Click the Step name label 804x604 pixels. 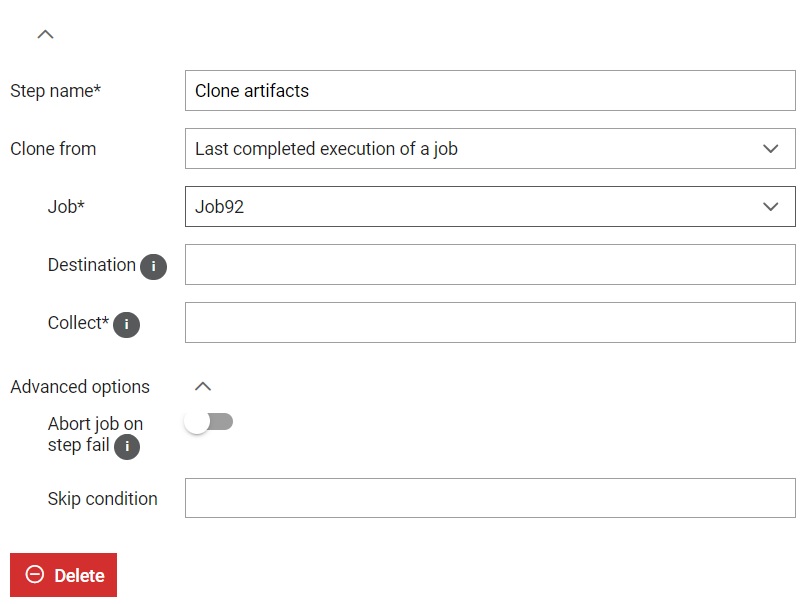[x=55, y=91]
